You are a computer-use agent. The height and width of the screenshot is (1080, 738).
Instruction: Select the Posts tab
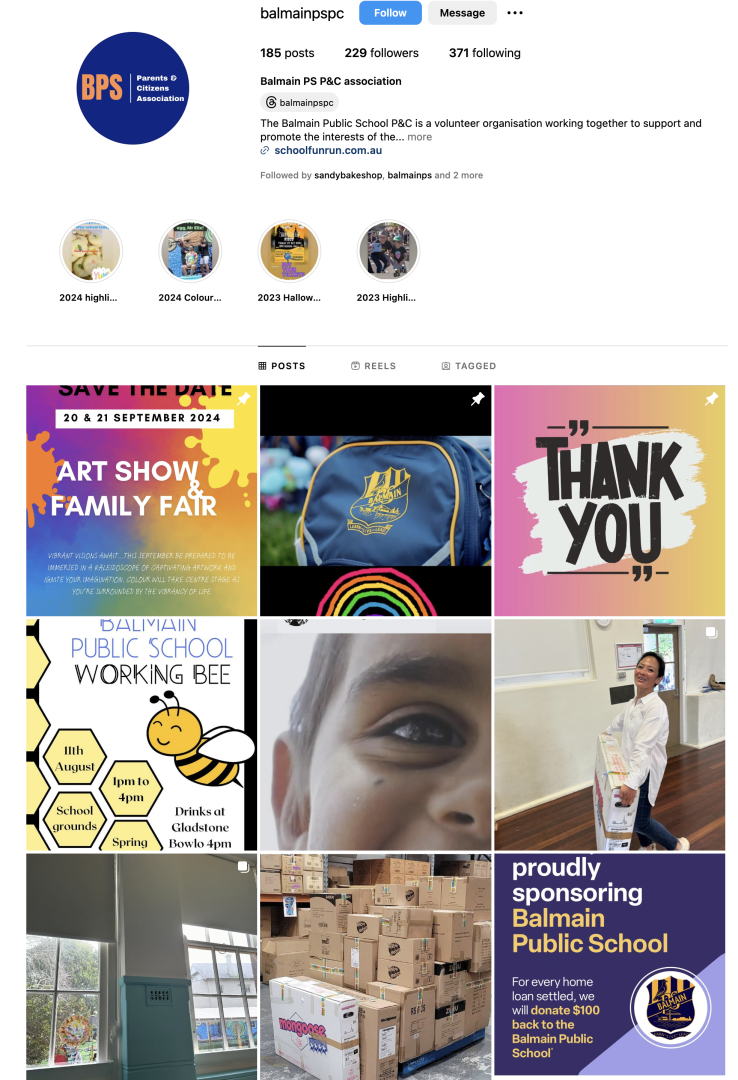click(282, 366)
